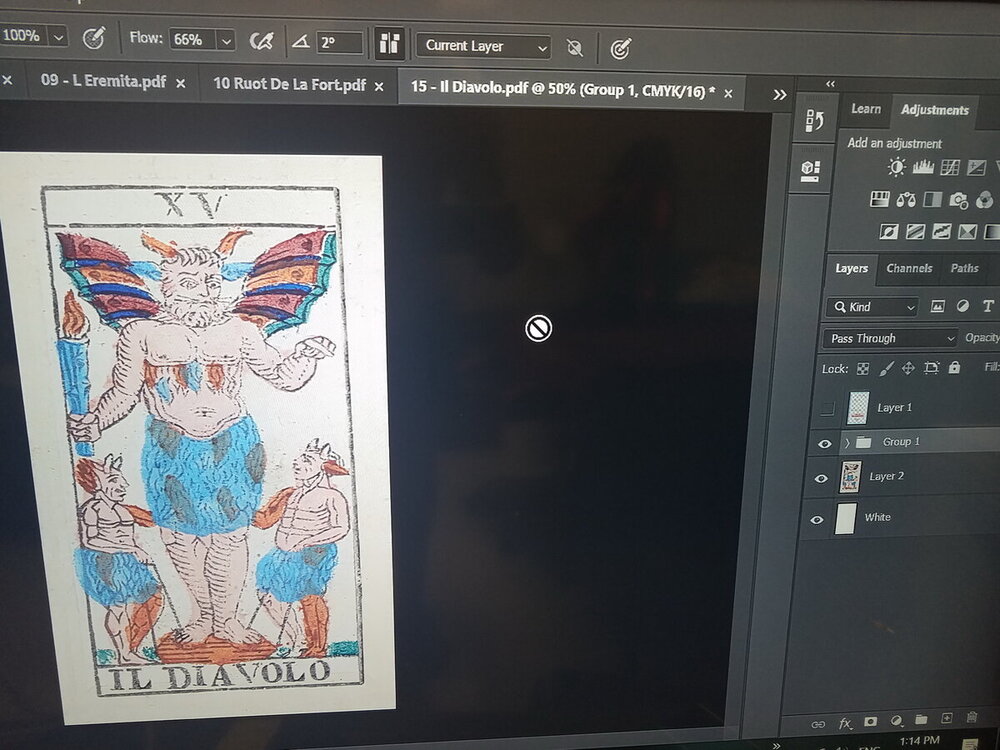
Task: Enable airbrush-style build-up next to Flow
Action: click(261, 41)
